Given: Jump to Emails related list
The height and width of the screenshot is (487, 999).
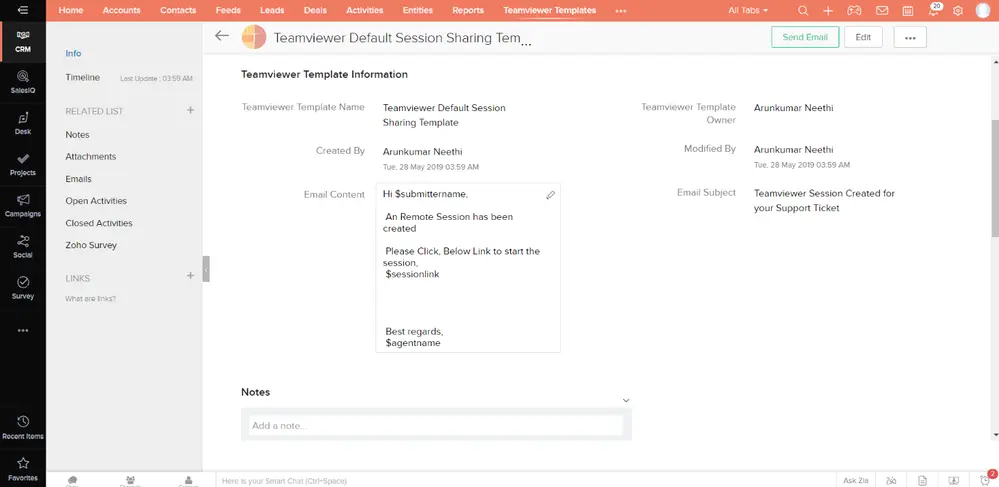Looking at the screenshot, I should pos(78,179).
